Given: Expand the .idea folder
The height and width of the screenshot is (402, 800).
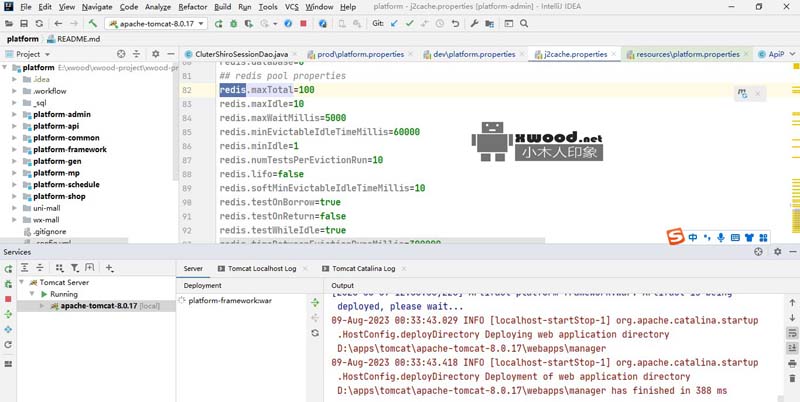Looking at the screenshot, I should pos(14,79).
